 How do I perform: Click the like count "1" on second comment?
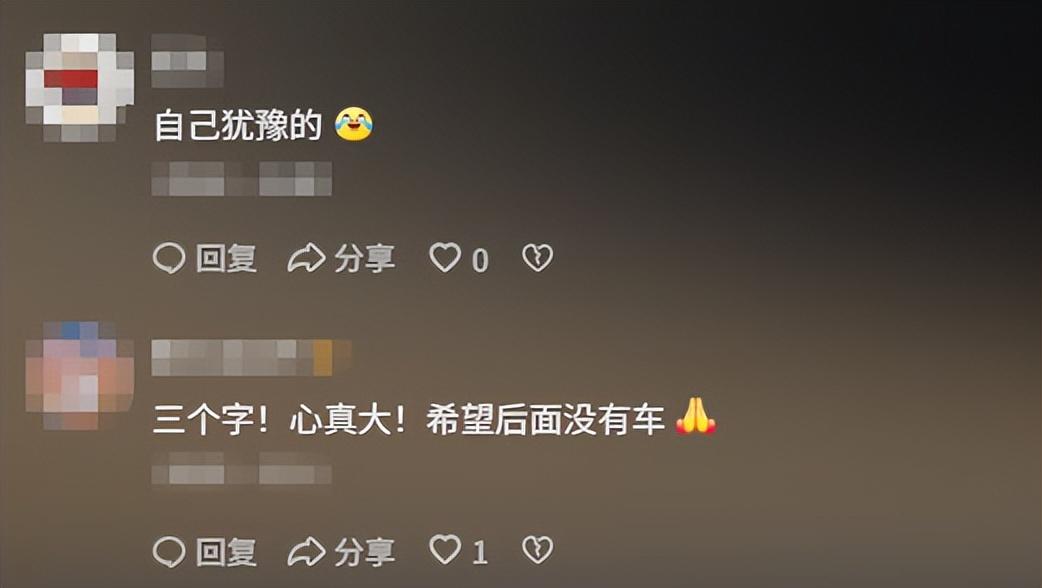(x=480, y=553)
